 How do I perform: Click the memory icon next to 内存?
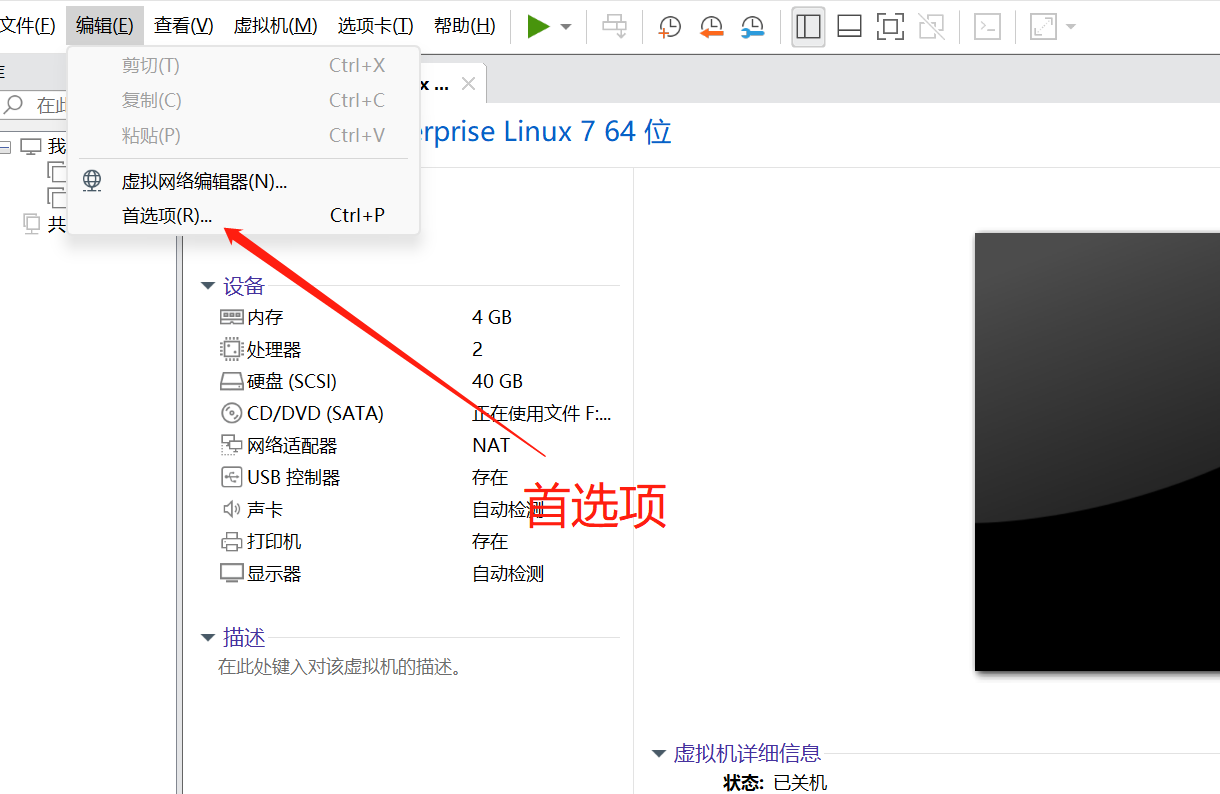[x=231, y=317]
